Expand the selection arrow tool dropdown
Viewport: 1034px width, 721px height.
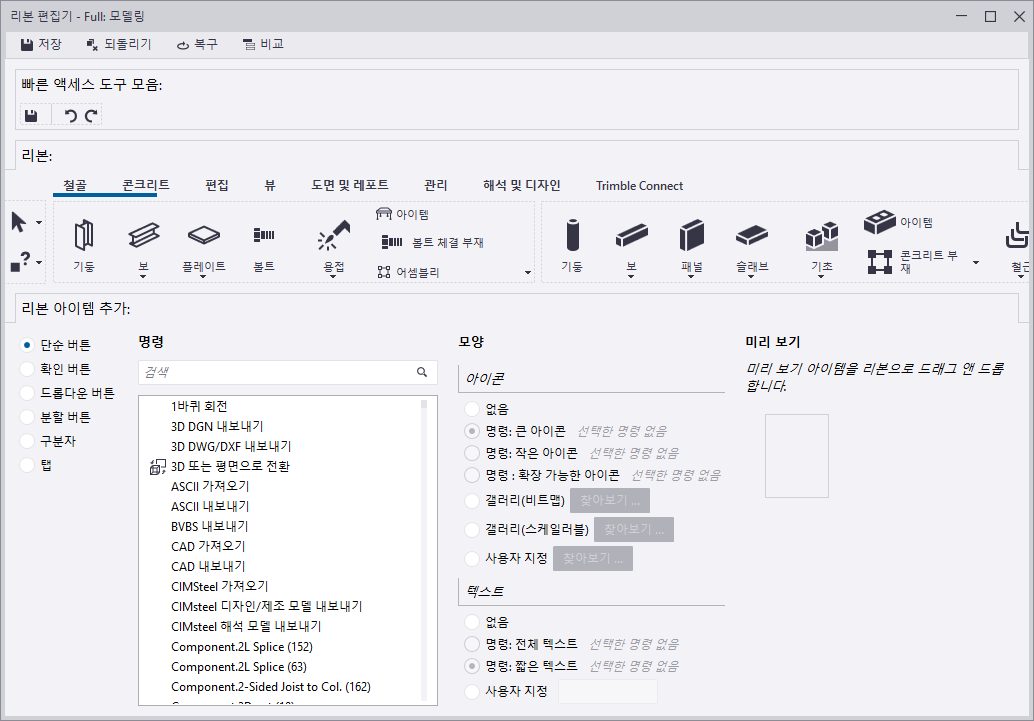pyautogui.click(x=39, y=222)
